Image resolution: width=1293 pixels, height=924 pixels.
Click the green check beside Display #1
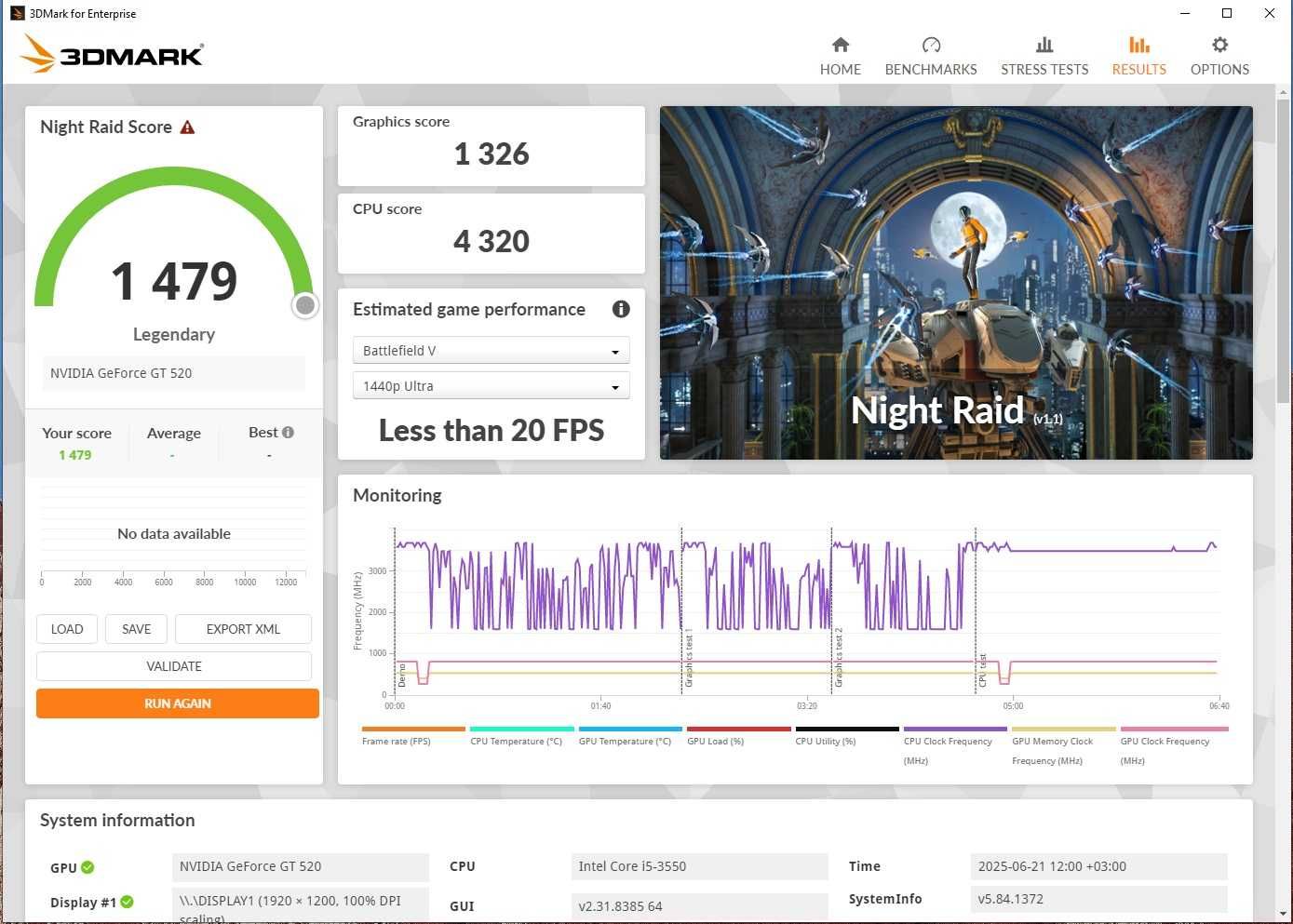coord(127,902)
